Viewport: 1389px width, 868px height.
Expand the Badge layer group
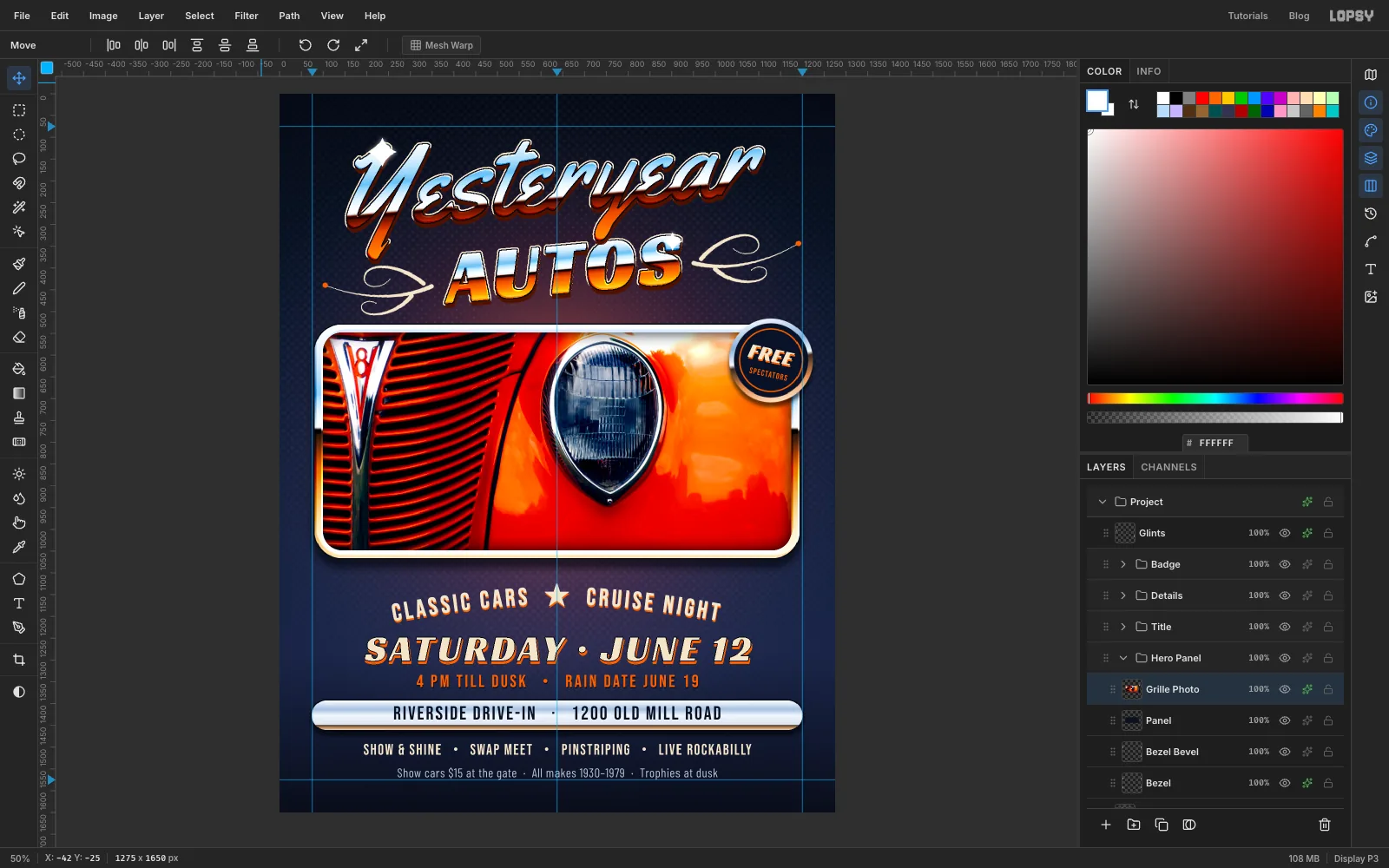click(1123, 564)
